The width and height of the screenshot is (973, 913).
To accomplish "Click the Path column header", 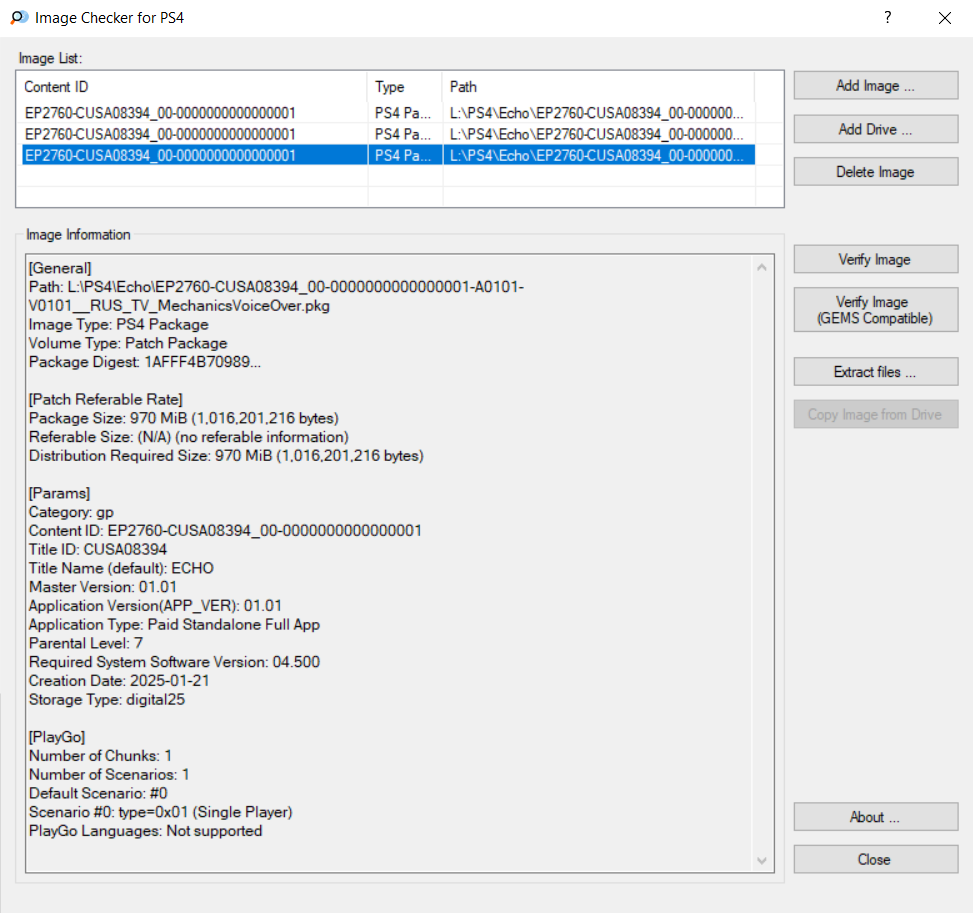I will (599, 87).
